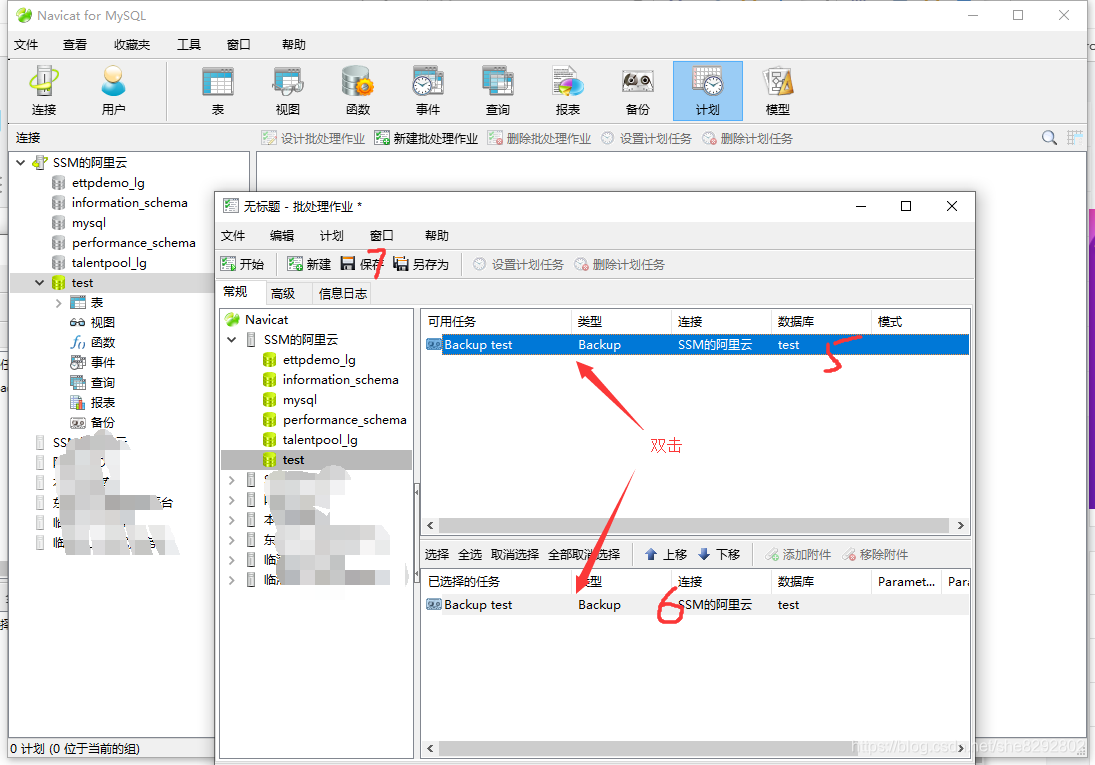Viewport: 1095px width, 765px height.
Task: Click 选择 (Select) button
Action: point(437,554)
